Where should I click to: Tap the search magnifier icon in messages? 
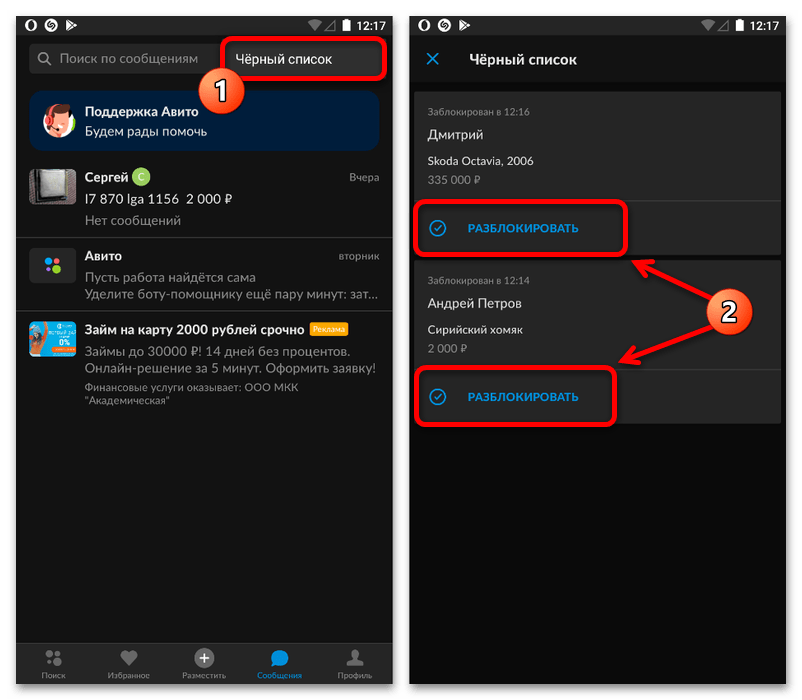44,59
